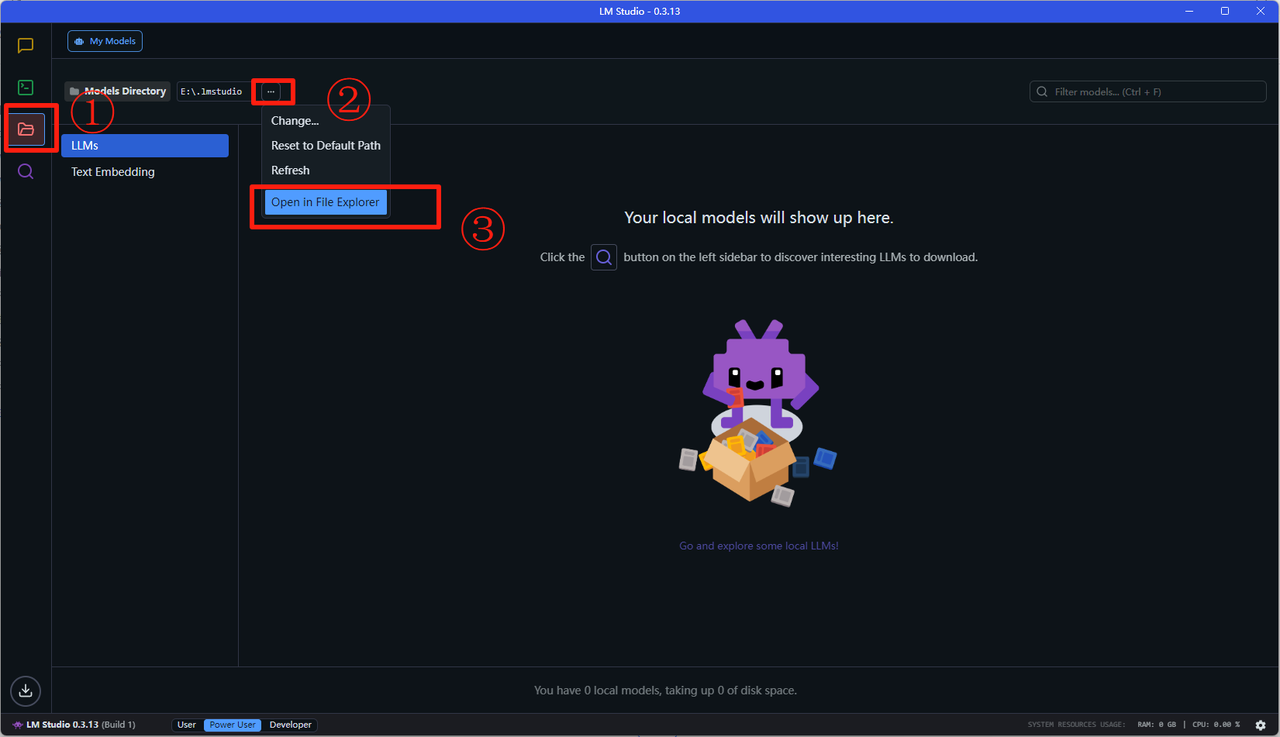This screenshot has height=737, width=1280.
Task: Choose Change... in the directory menu
Action: coord(295,121)
